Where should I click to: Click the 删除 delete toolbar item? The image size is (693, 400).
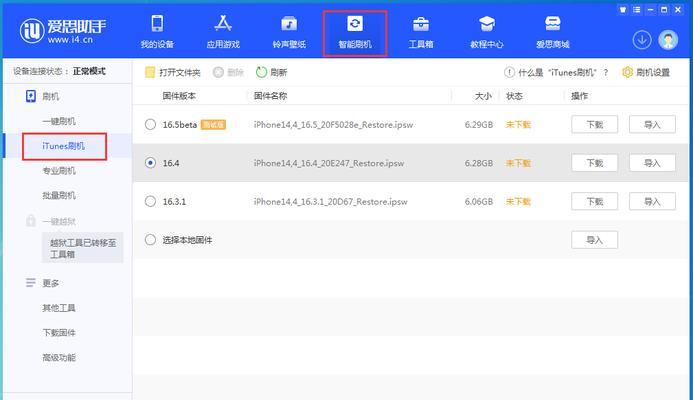tap(228, 72)
